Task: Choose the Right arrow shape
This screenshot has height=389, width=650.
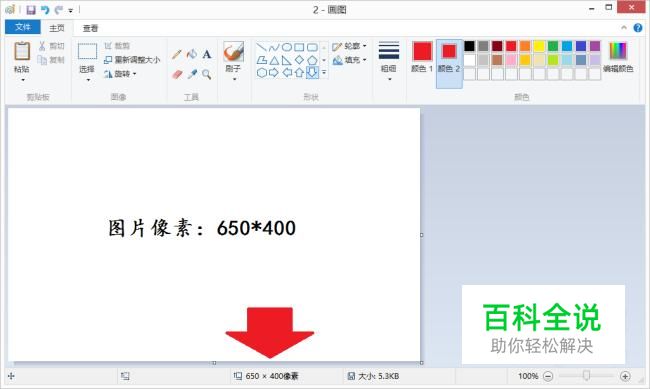Action: [x=274, y=73]
